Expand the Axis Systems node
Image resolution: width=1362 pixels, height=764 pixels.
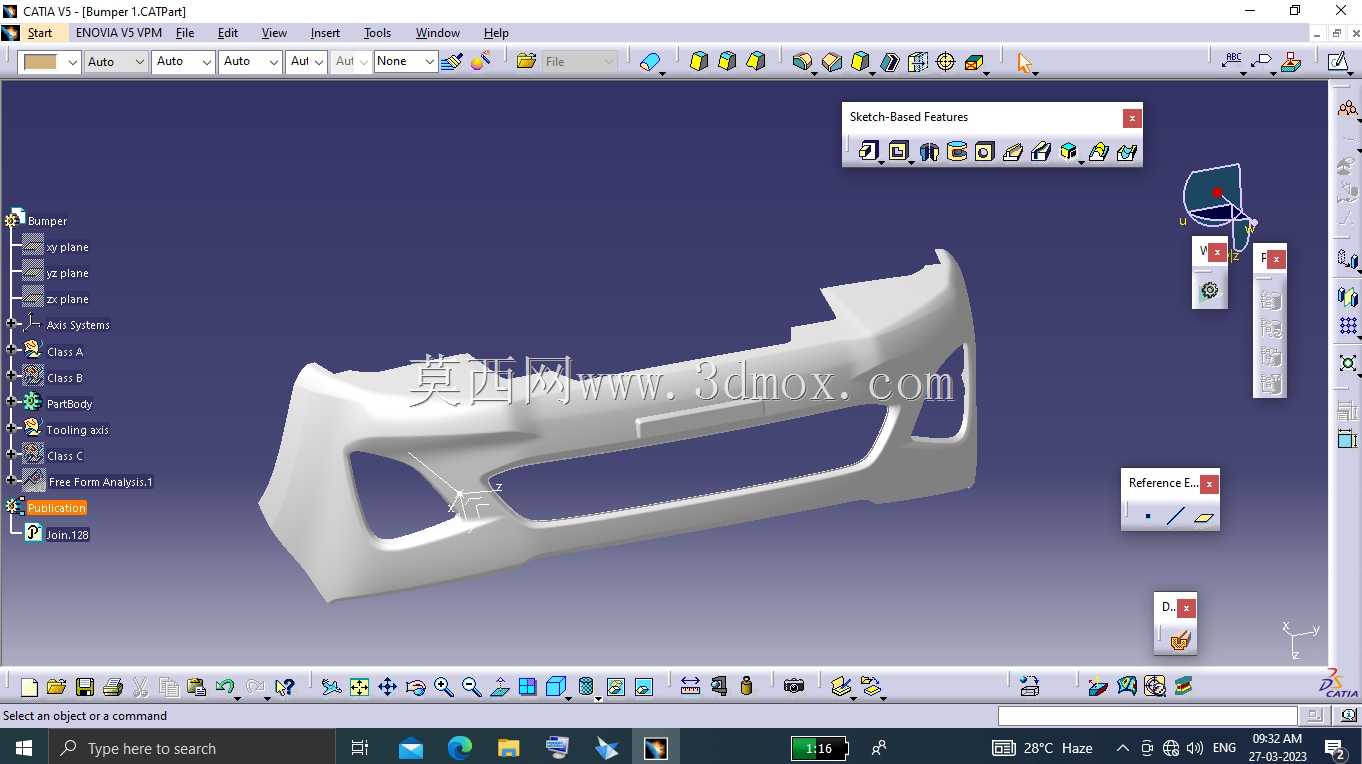(12, 324)
